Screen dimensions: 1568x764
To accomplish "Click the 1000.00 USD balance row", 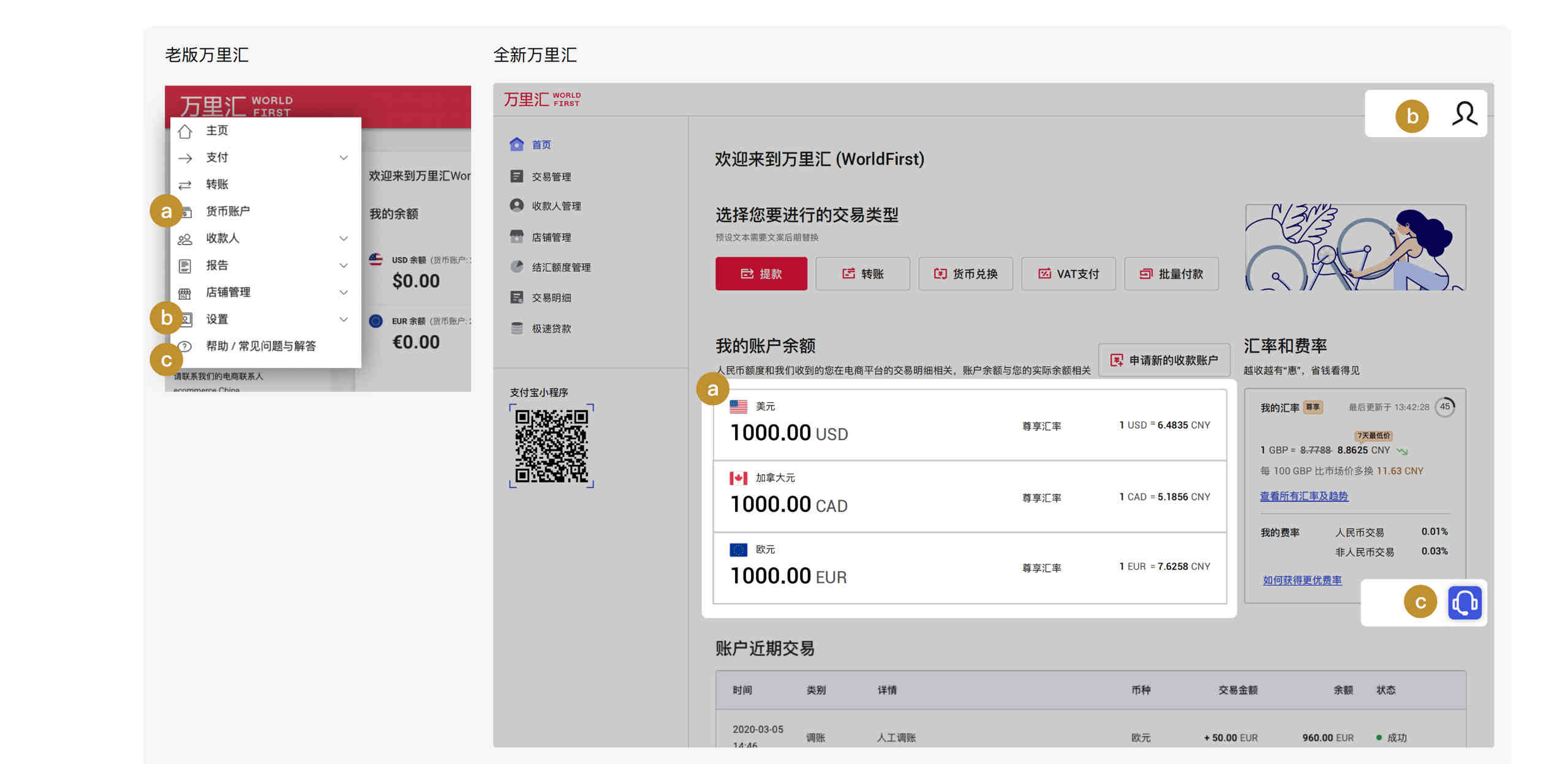I will pos(970,425).
